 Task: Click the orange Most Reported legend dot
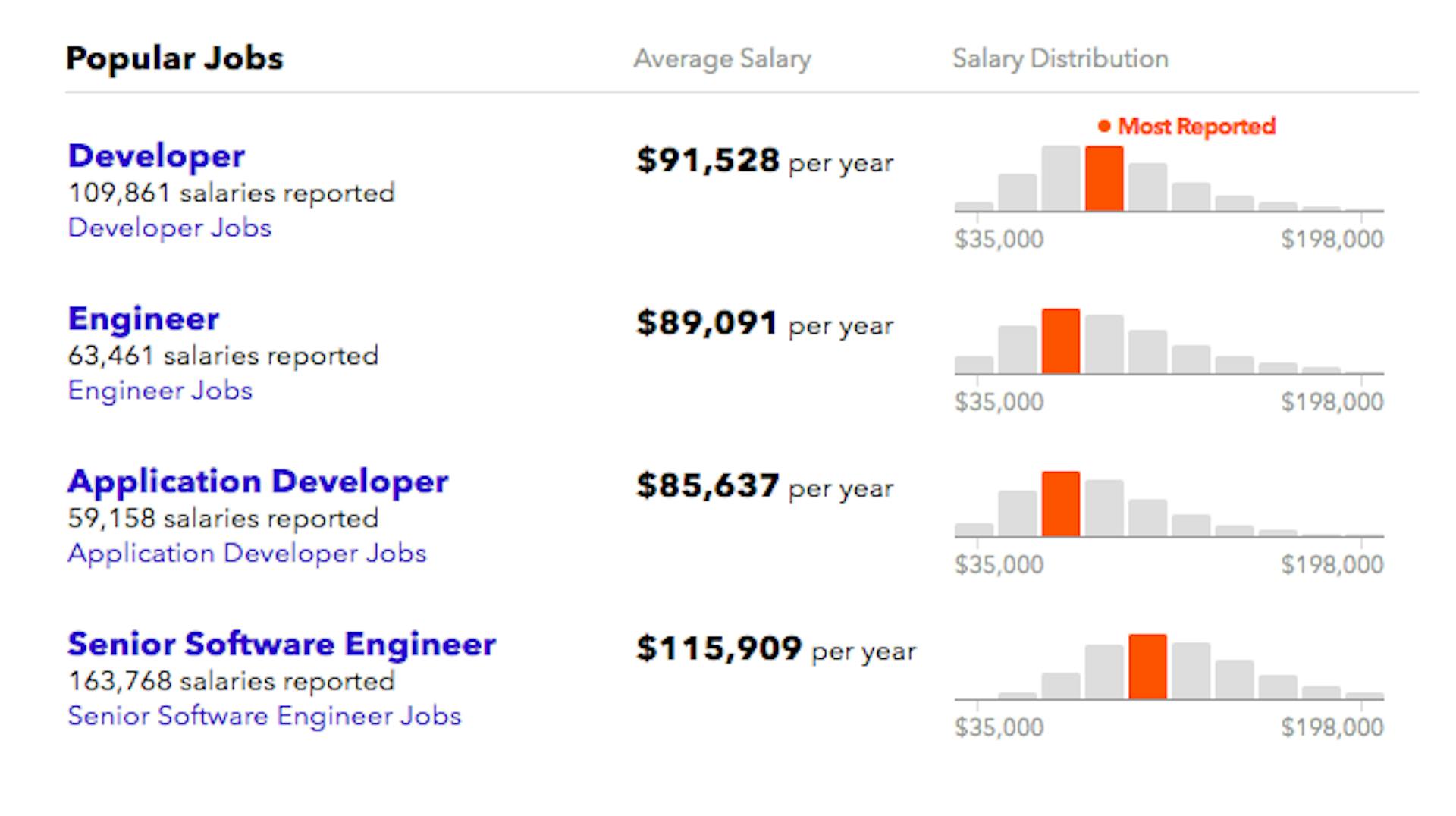[x=1104, y=126]
